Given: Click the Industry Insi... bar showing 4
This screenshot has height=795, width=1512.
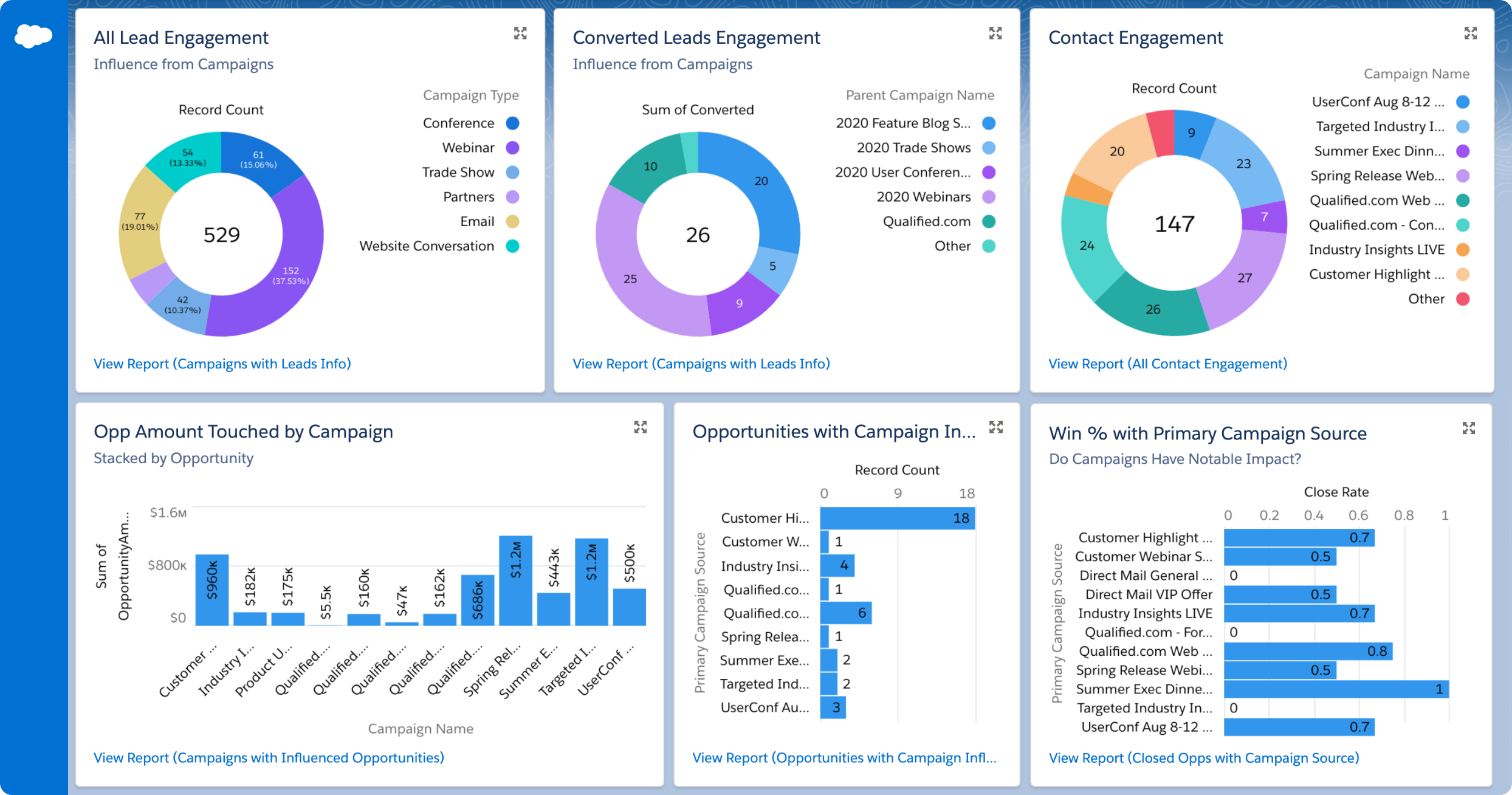Looking at the screenshot, I should point(837,566).
